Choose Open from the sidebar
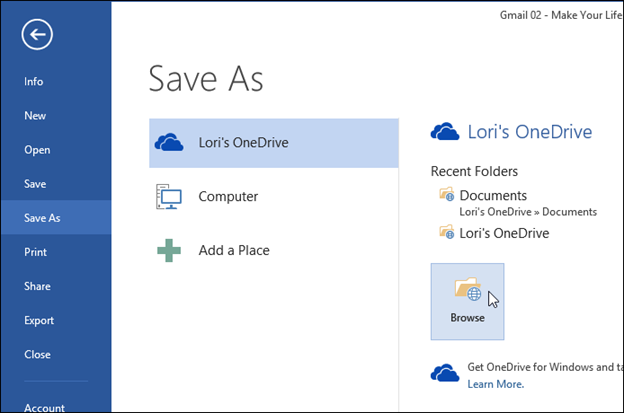Viewport: 624px width, 413px height. (56, 150)
